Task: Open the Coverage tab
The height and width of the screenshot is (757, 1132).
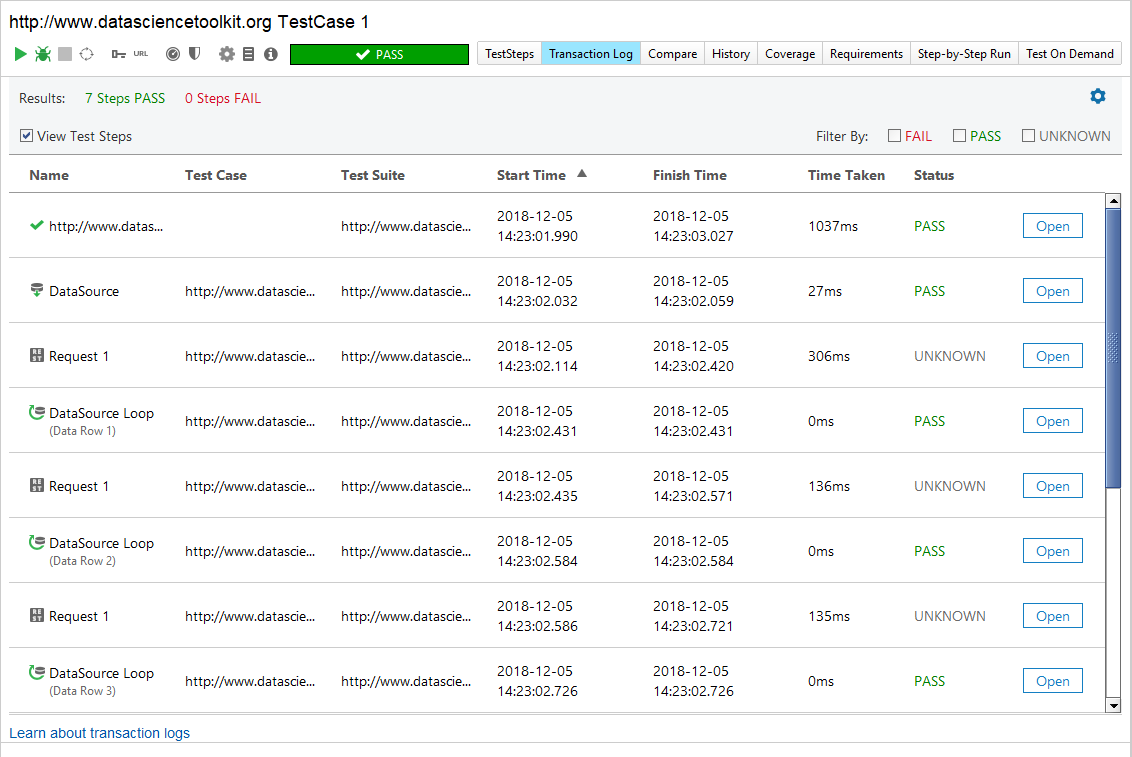Action: click(790, 54)
